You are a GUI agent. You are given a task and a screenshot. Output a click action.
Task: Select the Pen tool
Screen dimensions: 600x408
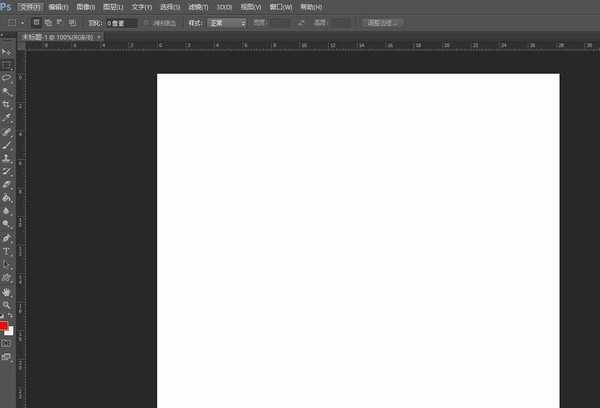(x=6, y=238)
